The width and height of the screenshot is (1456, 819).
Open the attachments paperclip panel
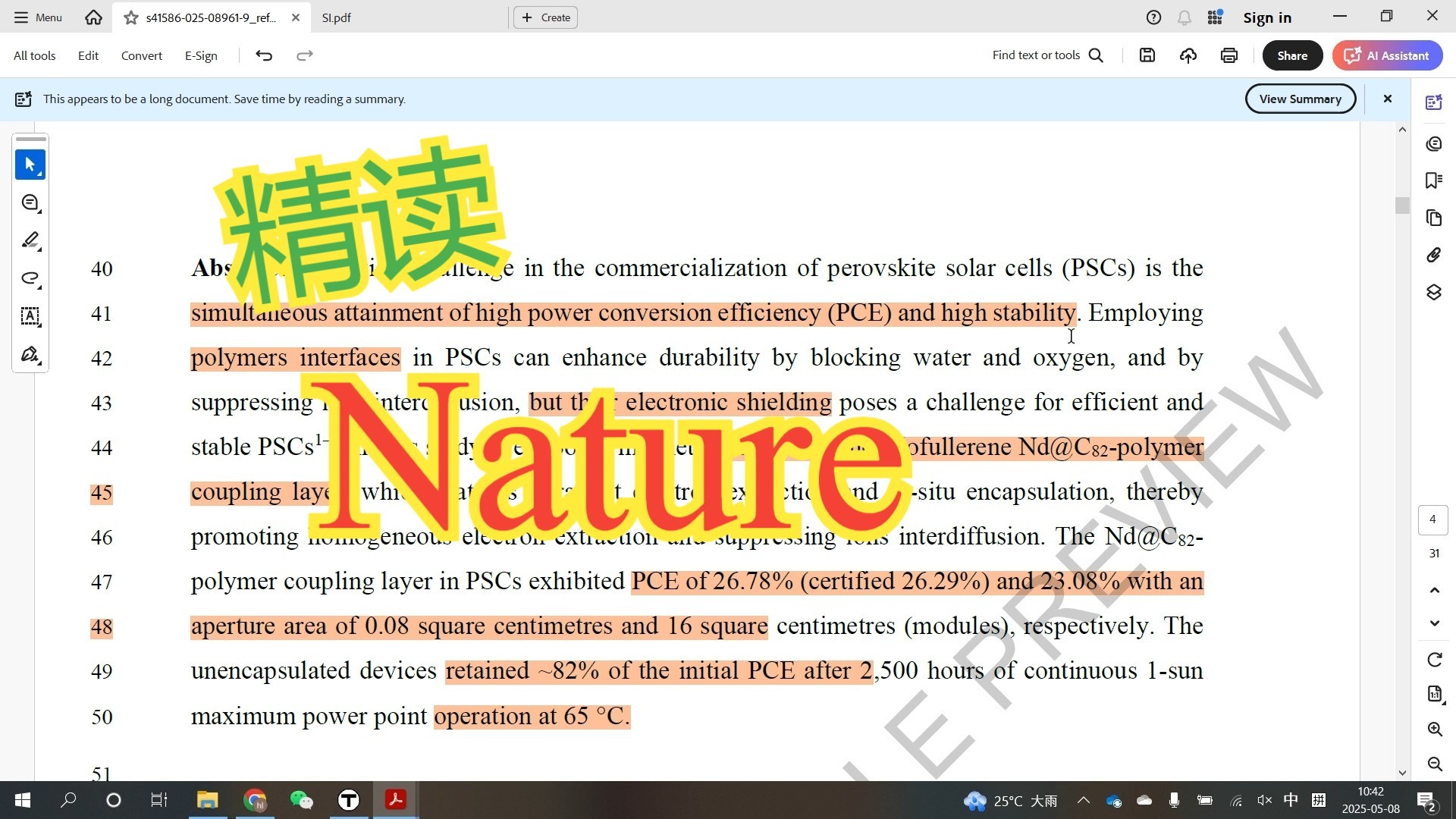coord(1433,255)
